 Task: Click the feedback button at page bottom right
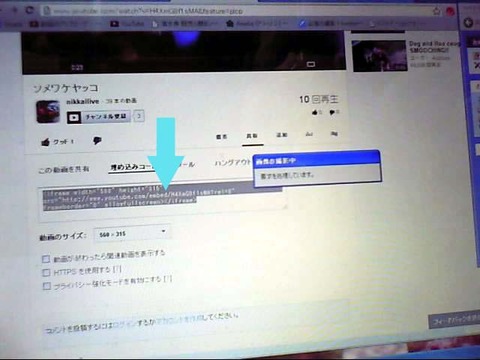pyautogui.click(x=454, y=321)
